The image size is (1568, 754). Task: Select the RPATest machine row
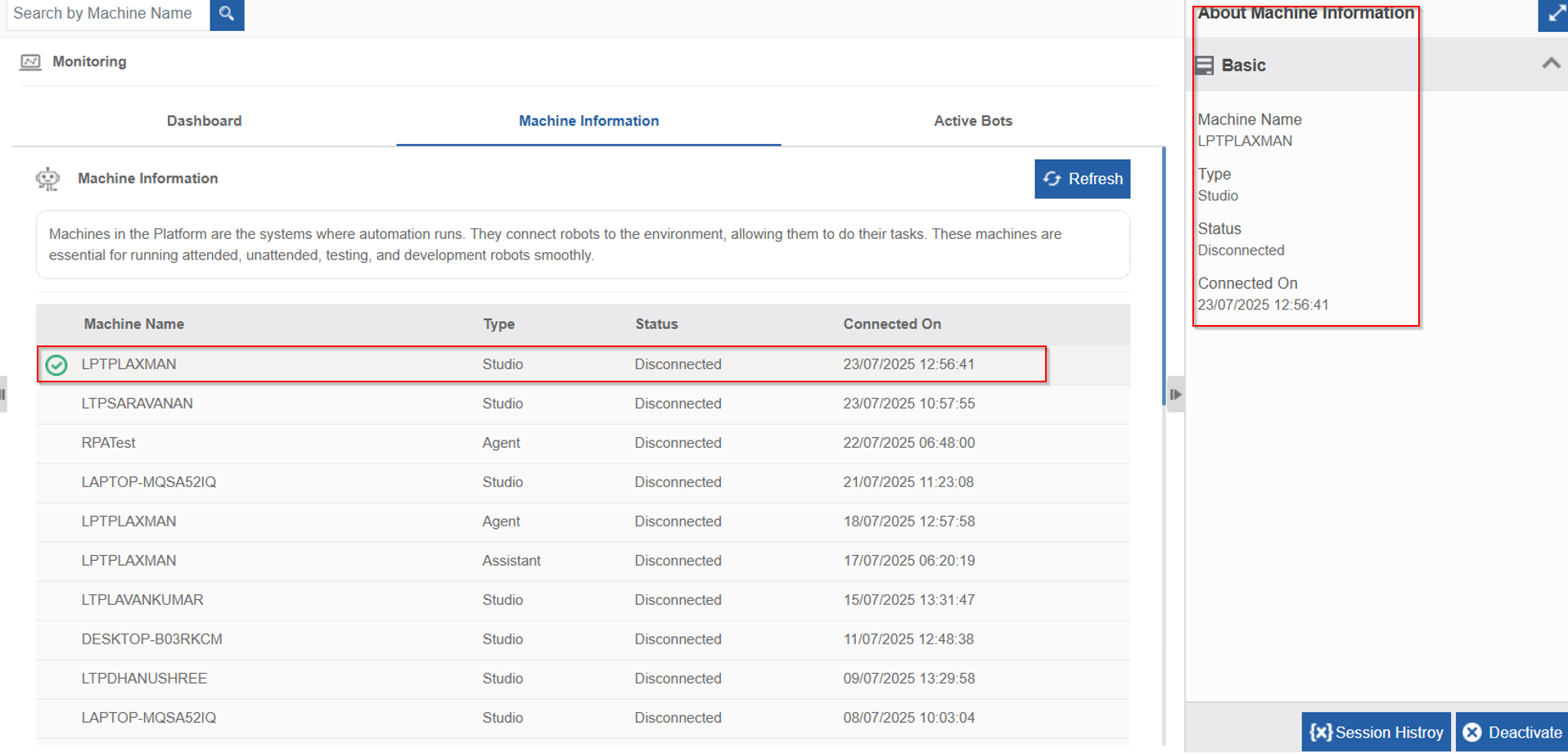point(583,444)
